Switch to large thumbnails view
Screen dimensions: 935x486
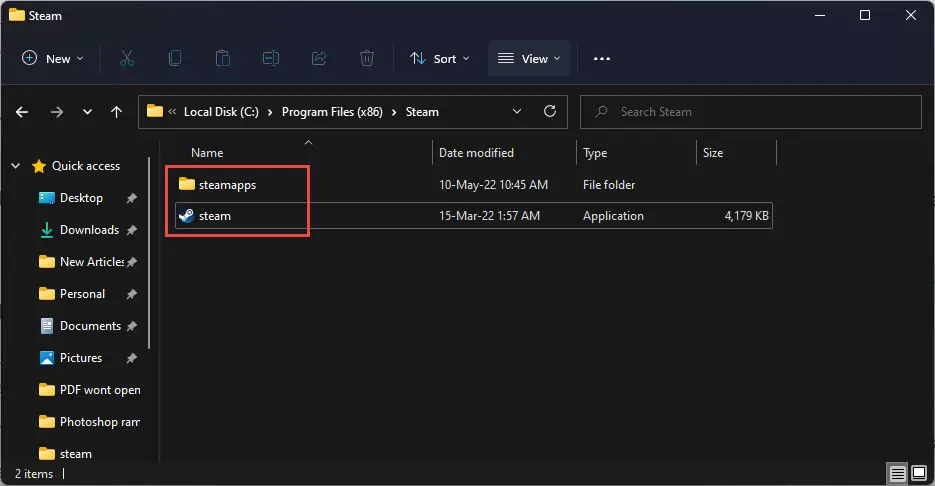(x=919, y=474)
